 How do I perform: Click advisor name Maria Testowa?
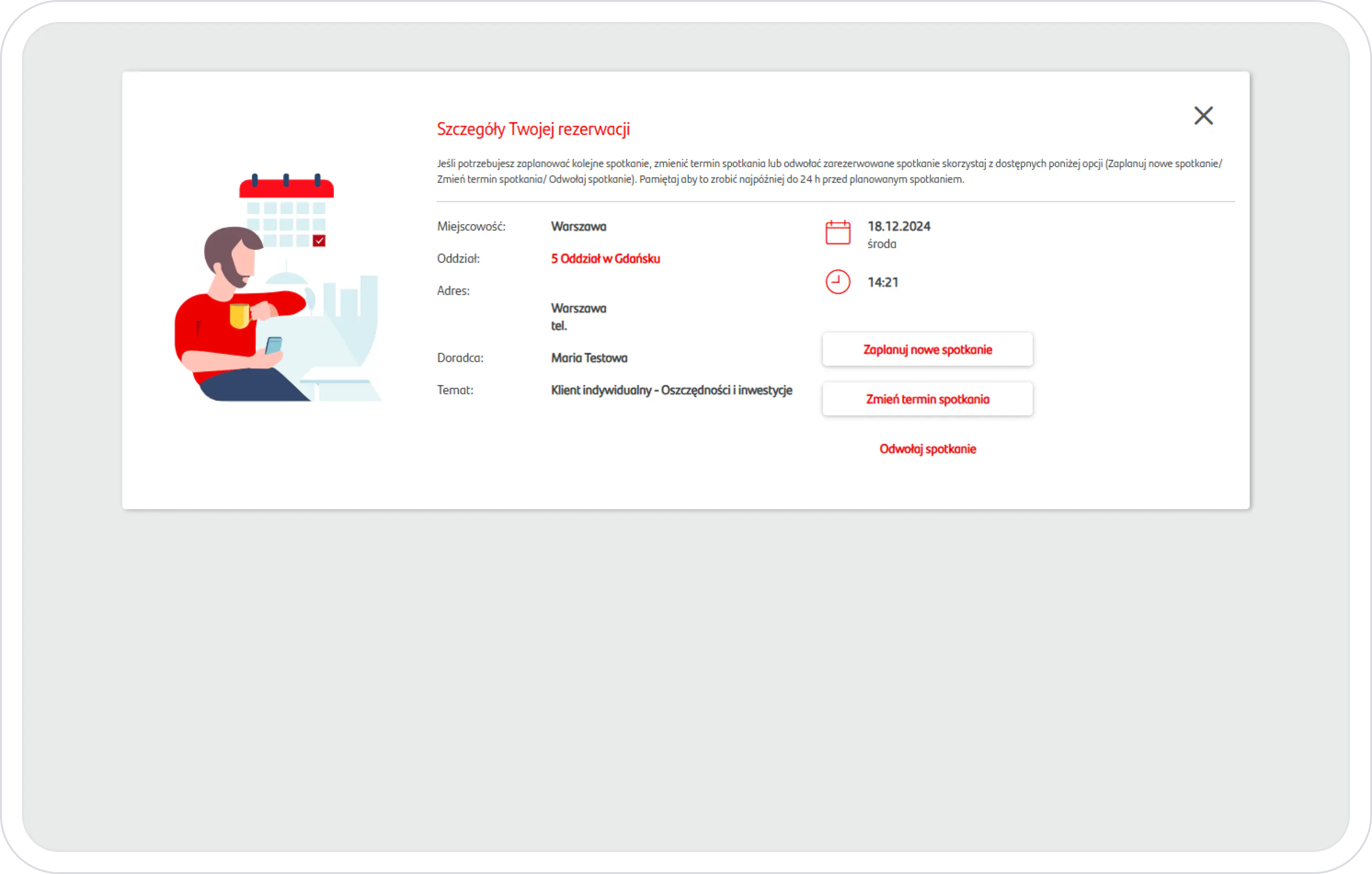(x=589, y=358)
